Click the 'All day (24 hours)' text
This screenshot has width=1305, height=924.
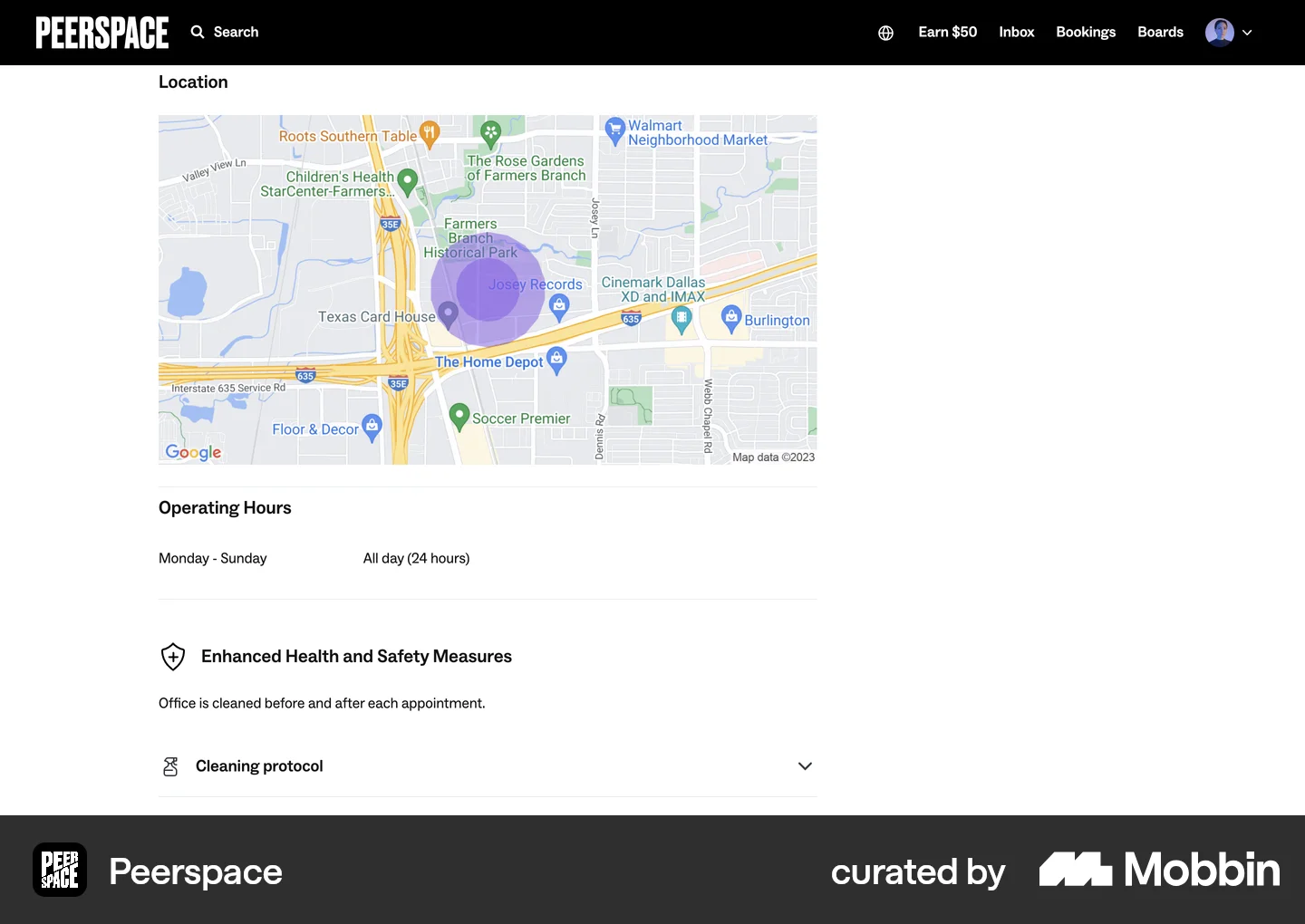click(x=417, y=558)
